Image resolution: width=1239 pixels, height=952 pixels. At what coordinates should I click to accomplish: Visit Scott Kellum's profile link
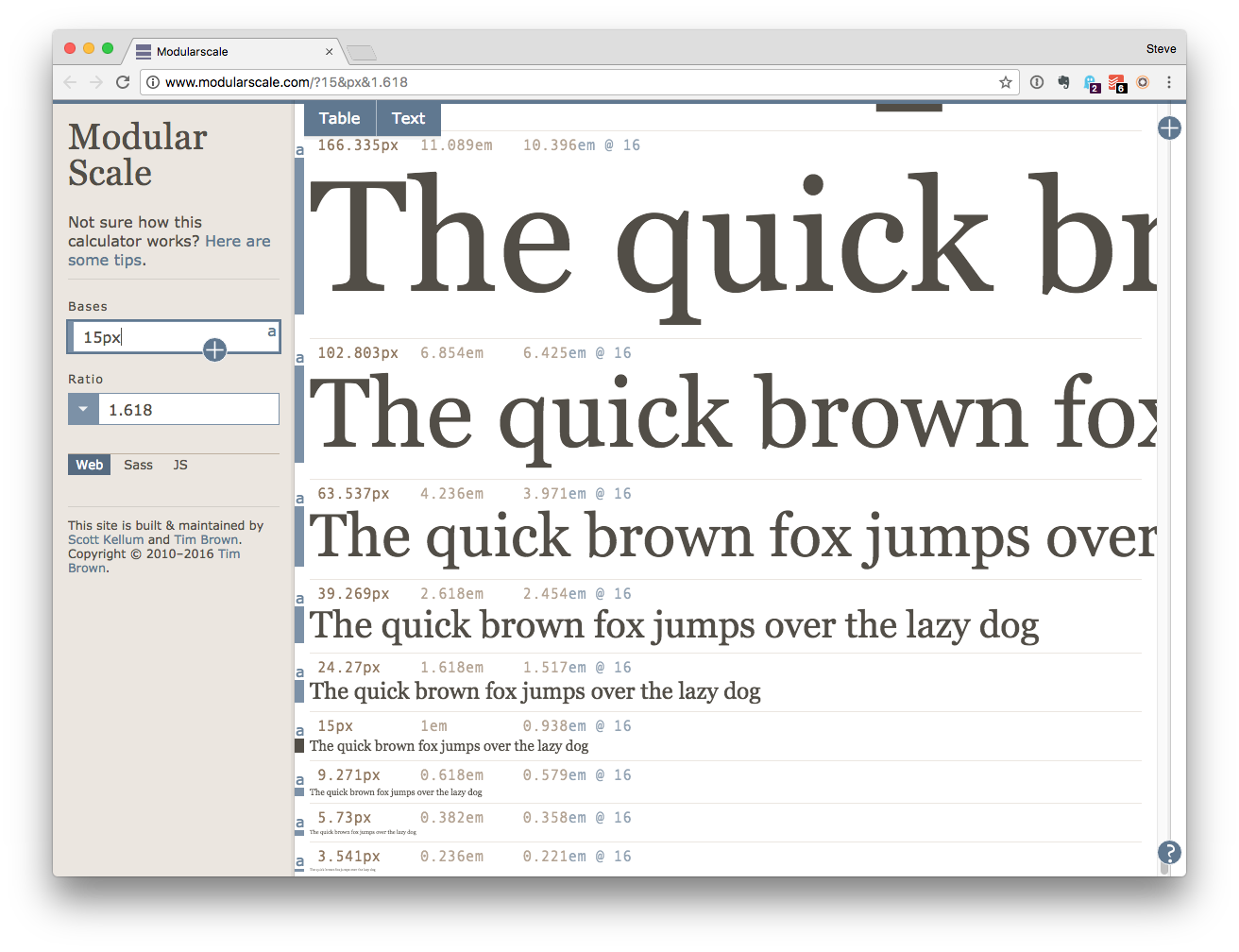106,539
